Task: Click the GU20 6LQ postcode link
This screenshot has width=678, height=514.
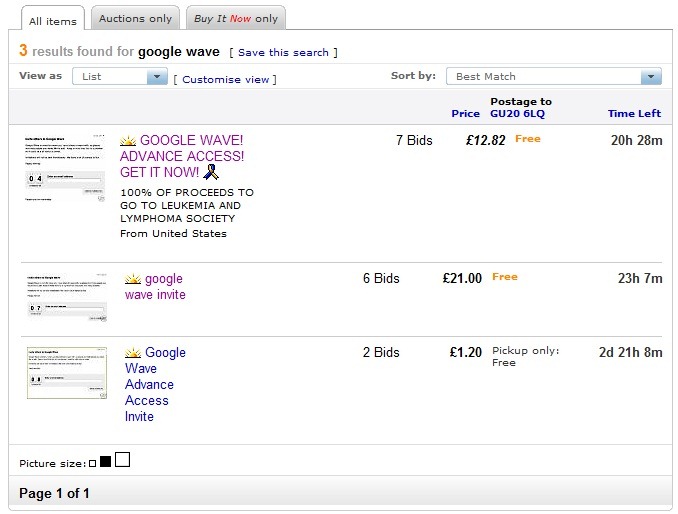Action: pyautogui.click(x=517, y=114)
